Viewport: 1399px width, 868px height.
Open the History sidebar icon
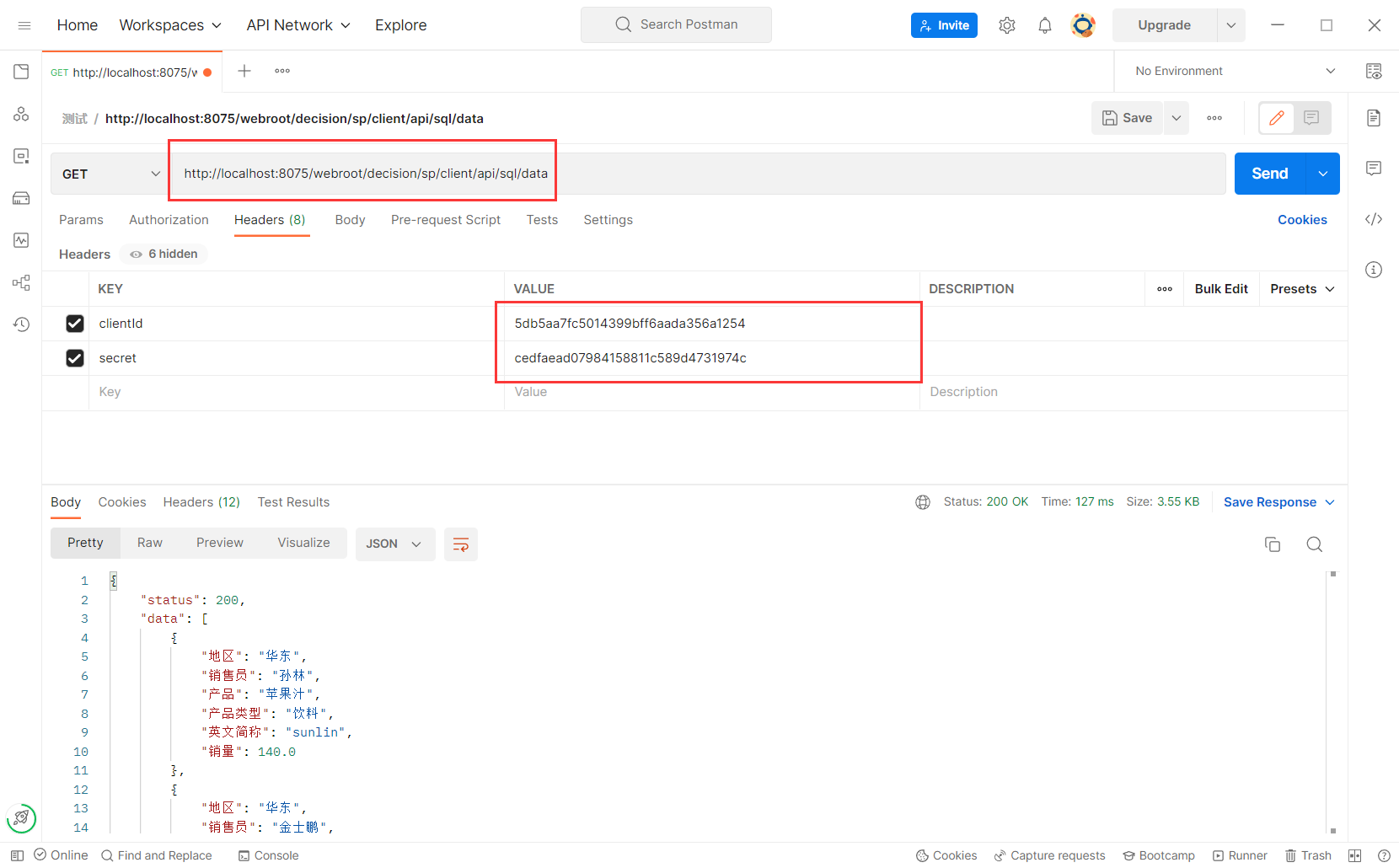point(21,324)
